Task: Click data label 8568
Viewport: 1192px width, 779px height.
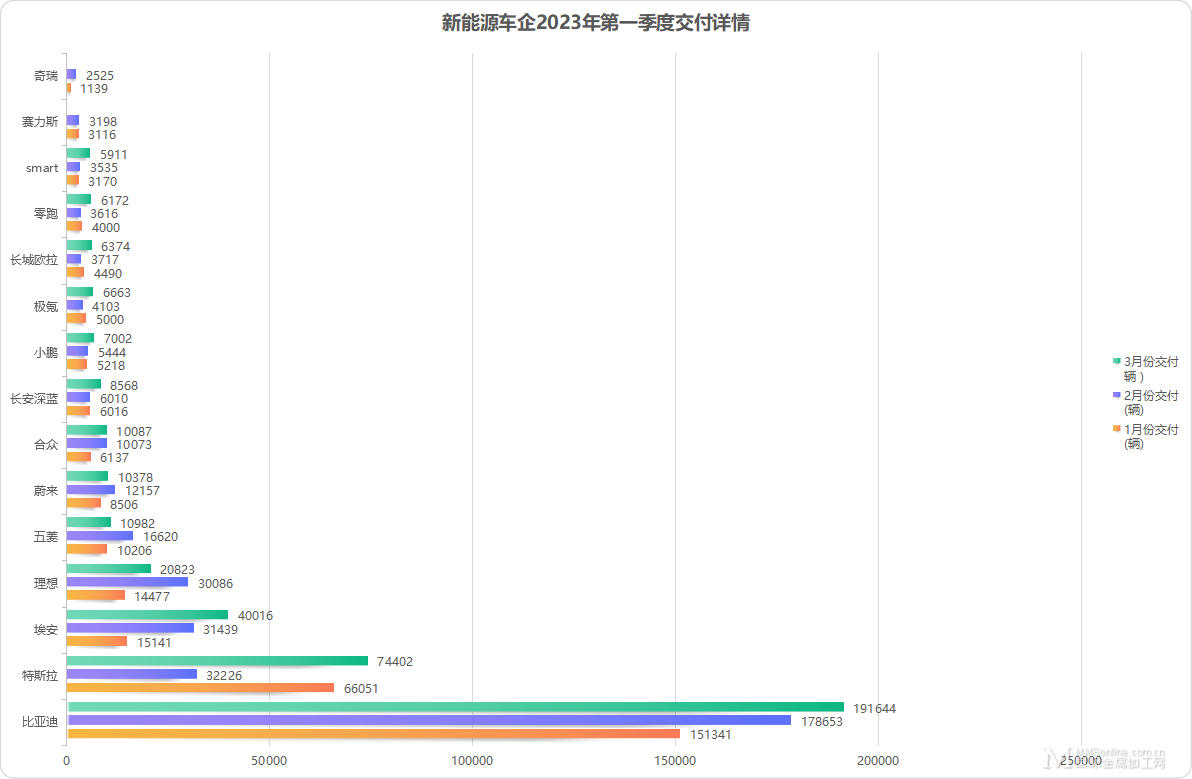Action: 124,385
